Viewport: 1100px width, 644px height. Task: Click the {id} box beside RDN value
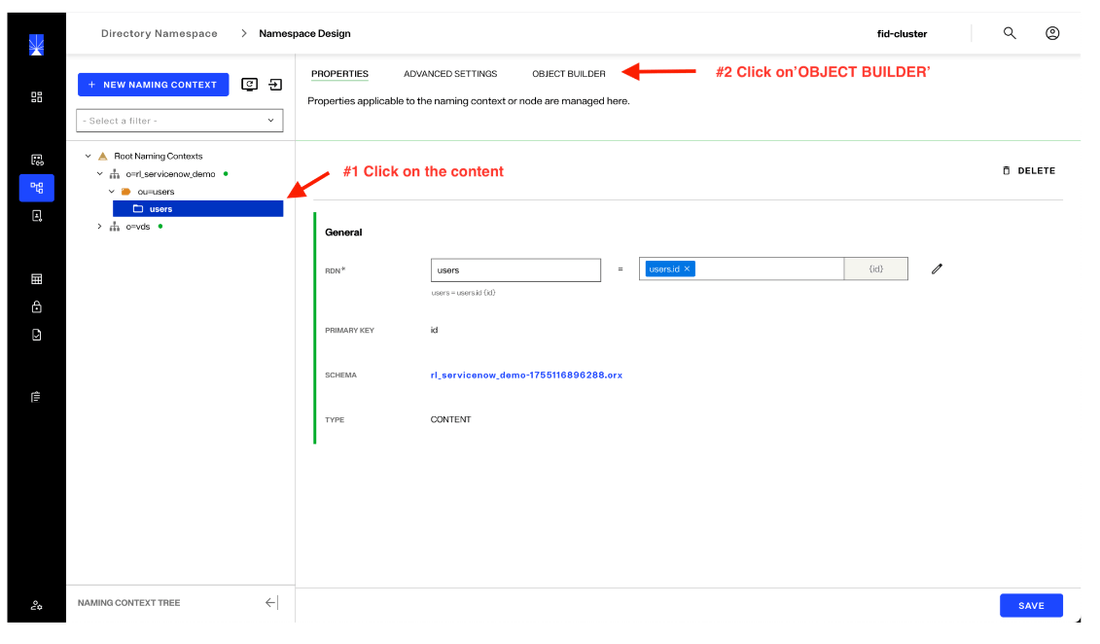click(876, 269)
